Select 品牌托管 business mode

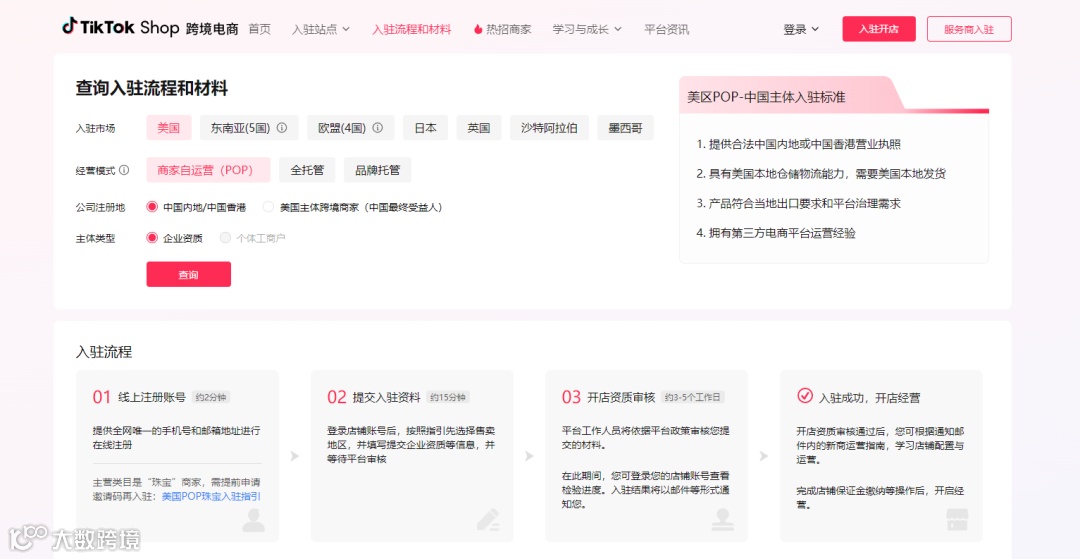click(x=377, y=170)
